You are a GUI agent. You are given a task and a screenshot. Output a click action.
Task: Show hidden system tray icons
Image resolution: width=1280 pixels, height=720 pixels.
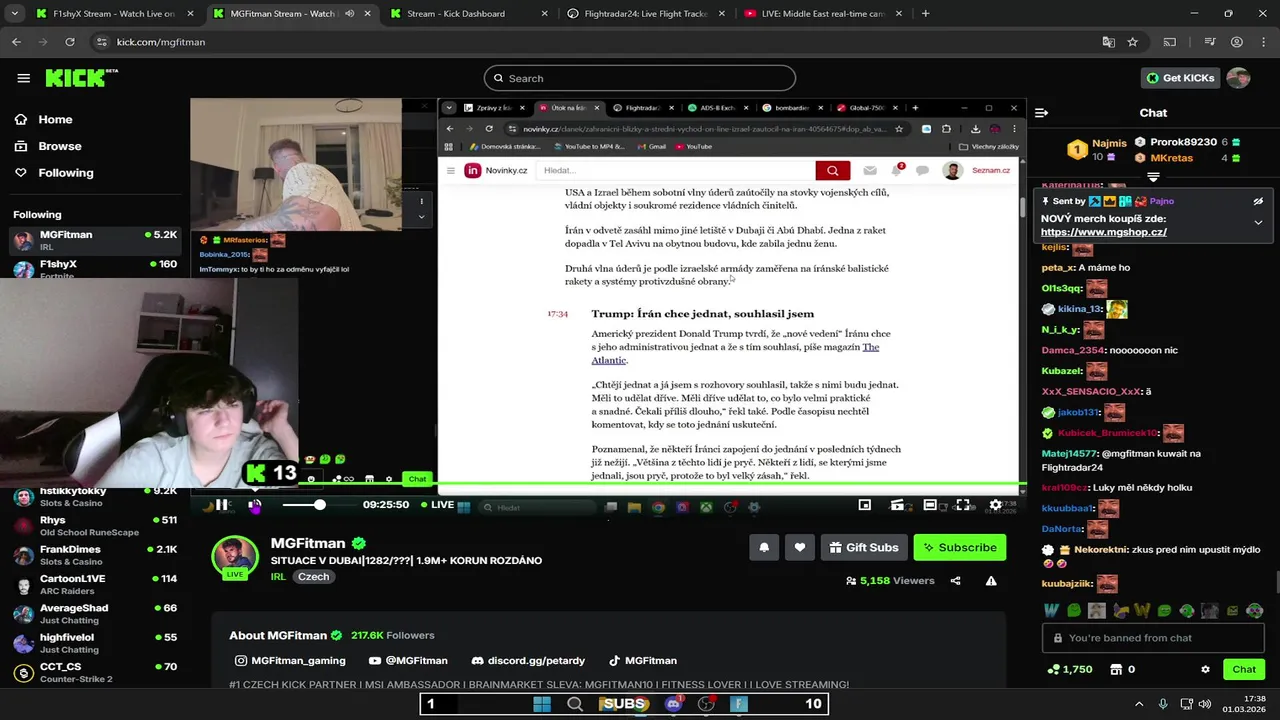[x=1139, y=704]
